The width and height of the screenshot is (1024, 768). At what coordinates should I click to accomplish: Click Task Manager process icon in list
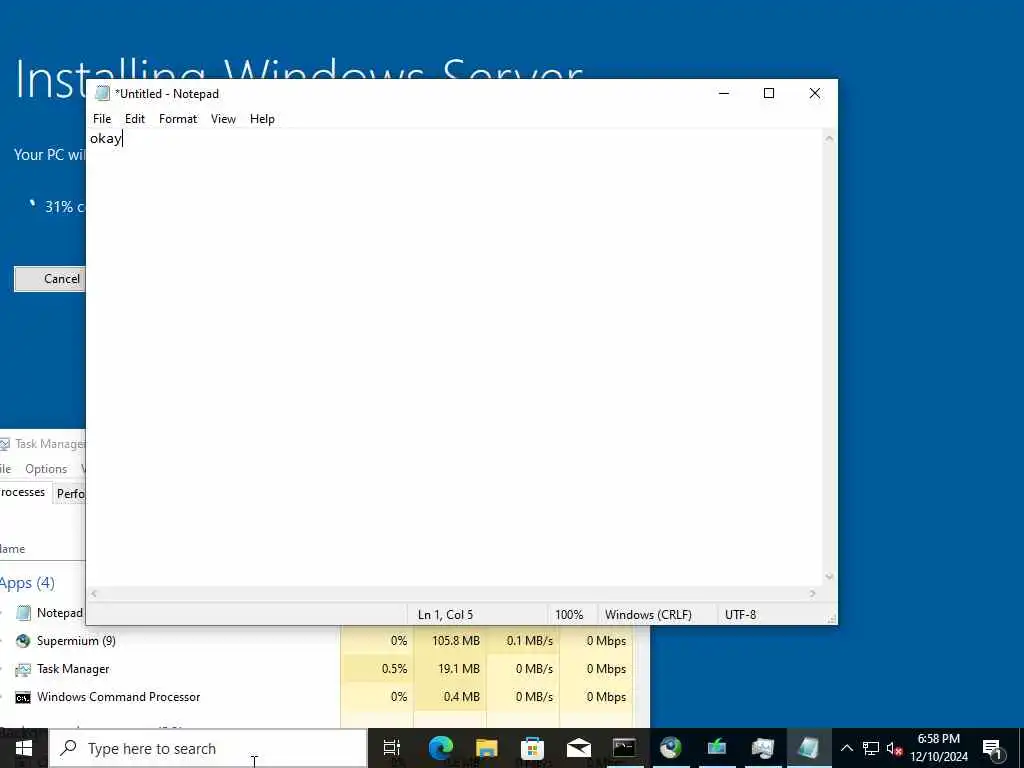point(23,669)
